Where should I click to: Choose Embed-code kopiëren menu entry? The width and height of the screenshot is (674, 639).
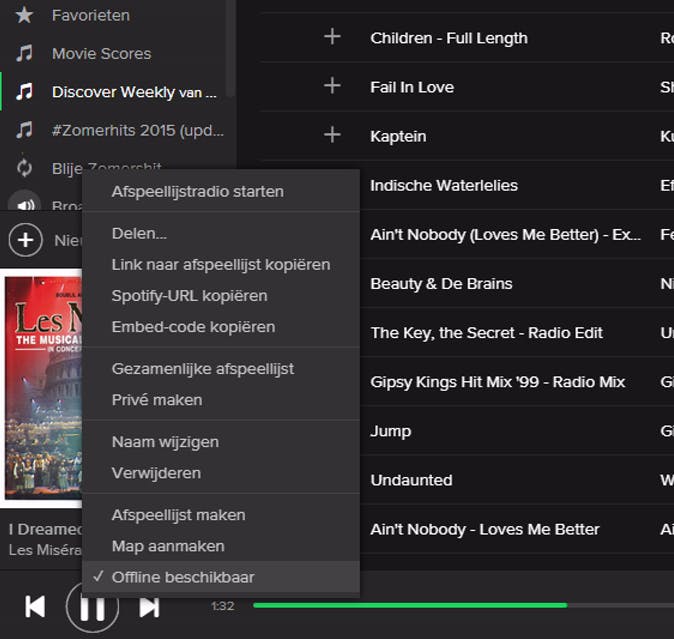221,327
